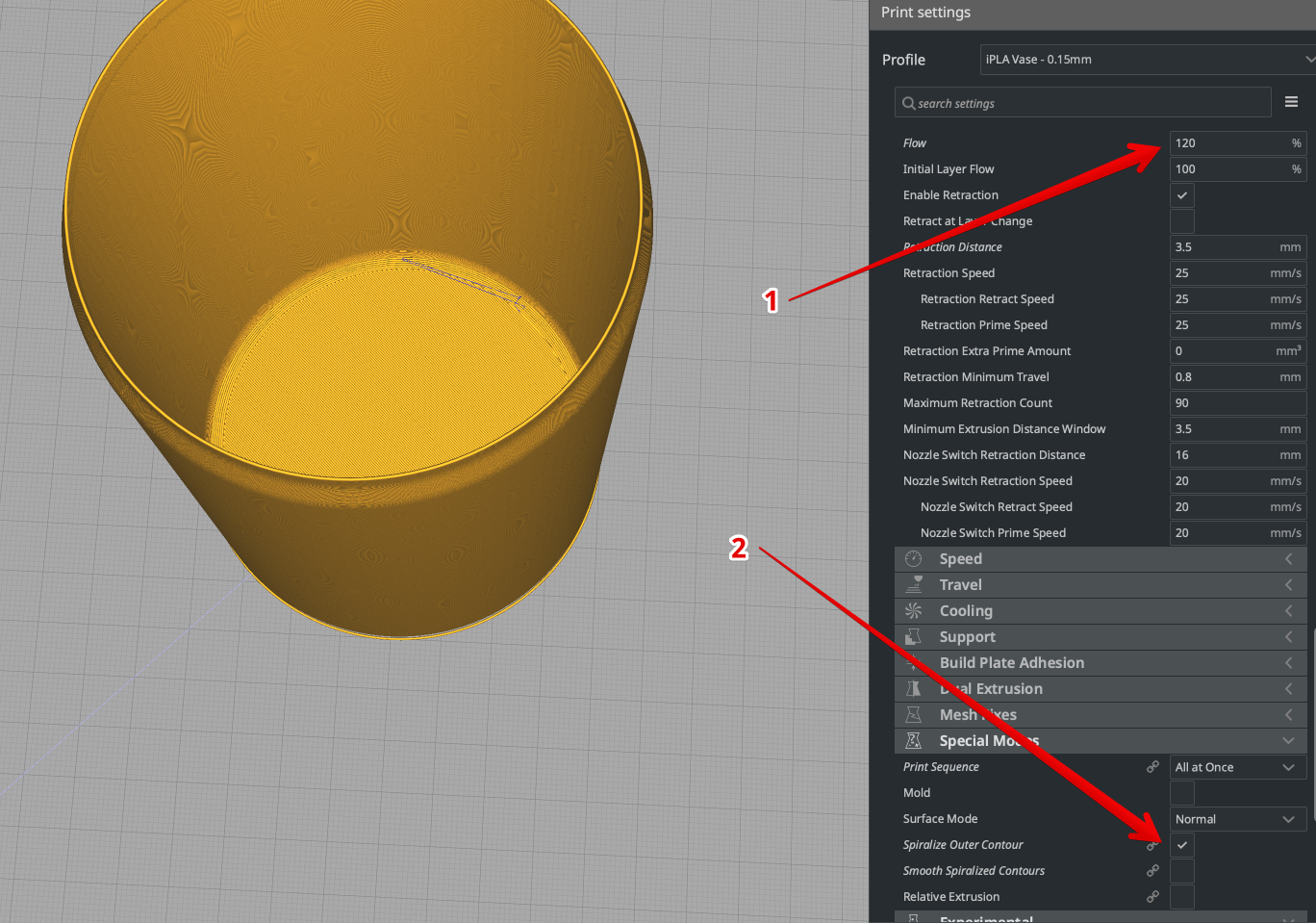This screenshot has height=923, width=1316.
Task: Open the Print Sequence dropdown
Action: click(x=1237, y=766)
